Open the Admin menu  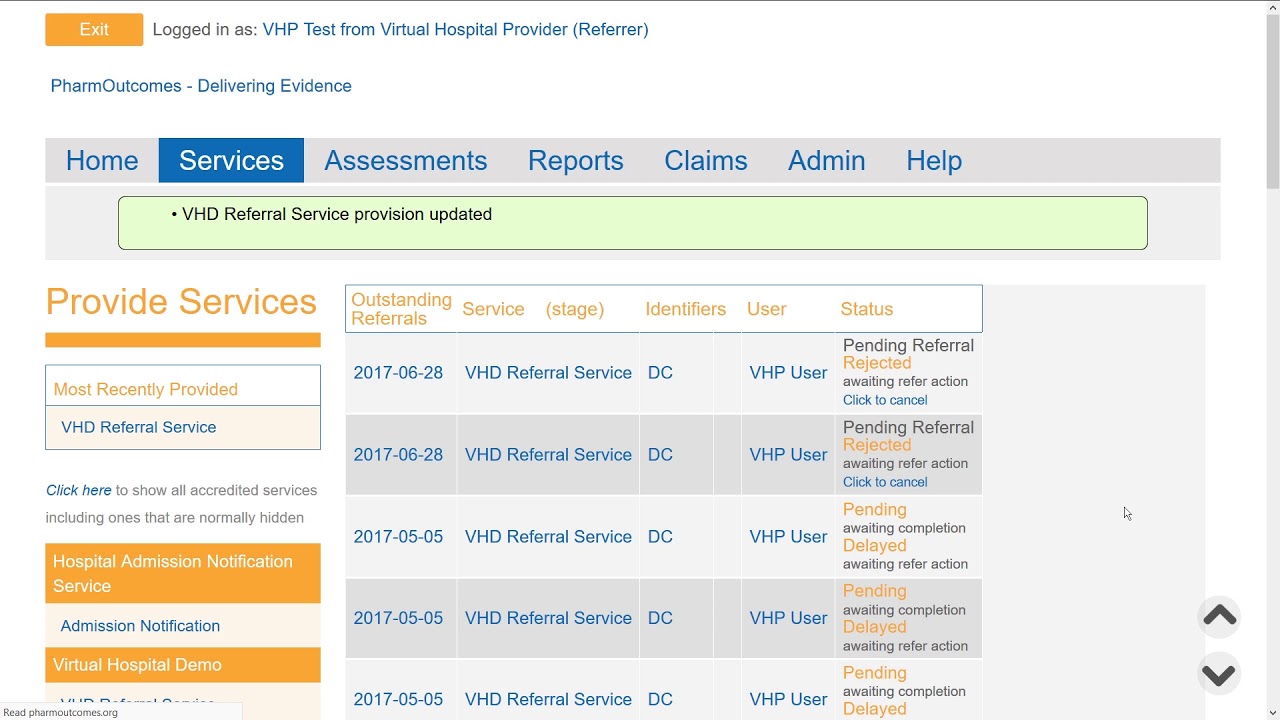click(826, 160)
